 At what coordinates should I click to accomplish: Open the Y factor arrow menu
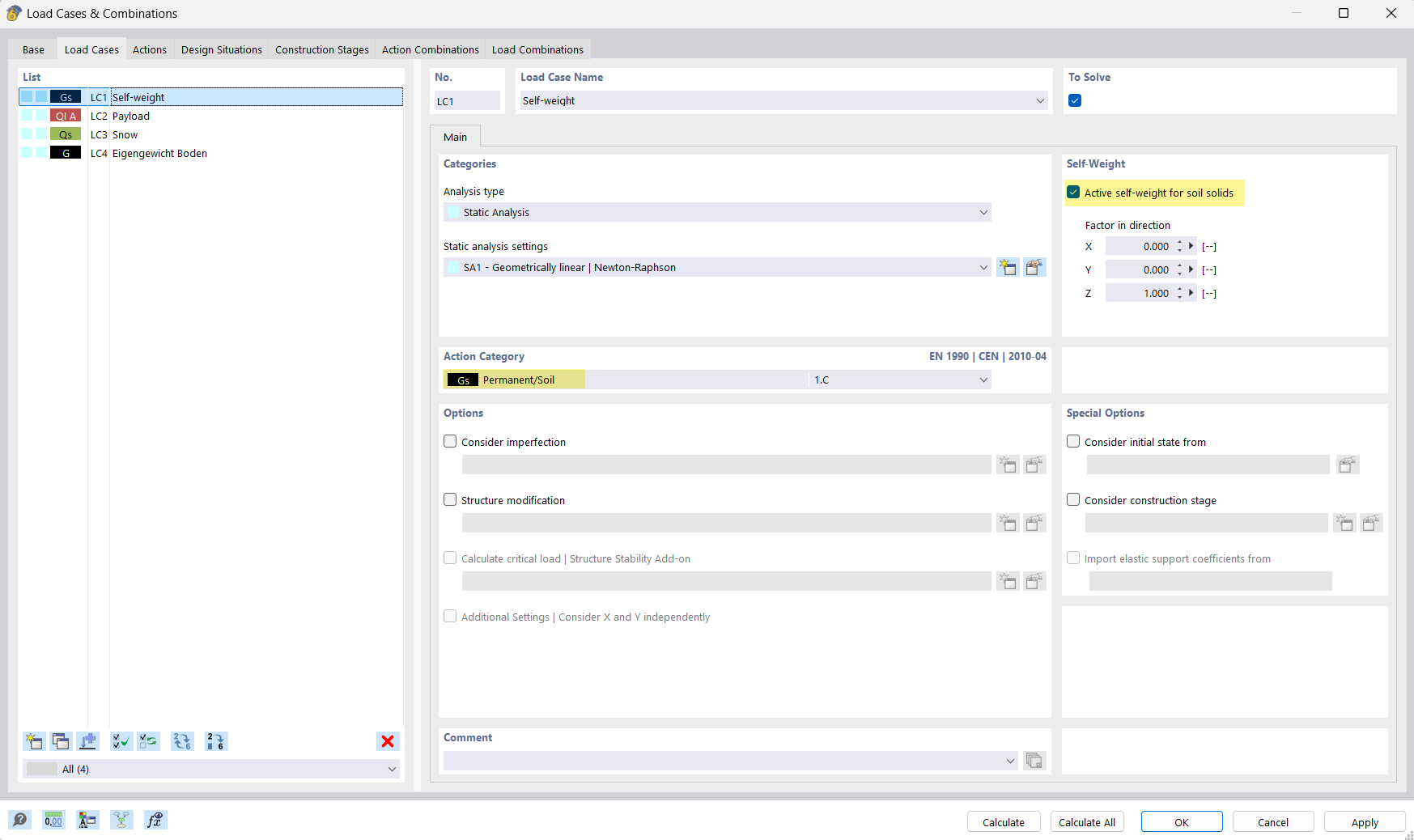[x=1191, y=269]
